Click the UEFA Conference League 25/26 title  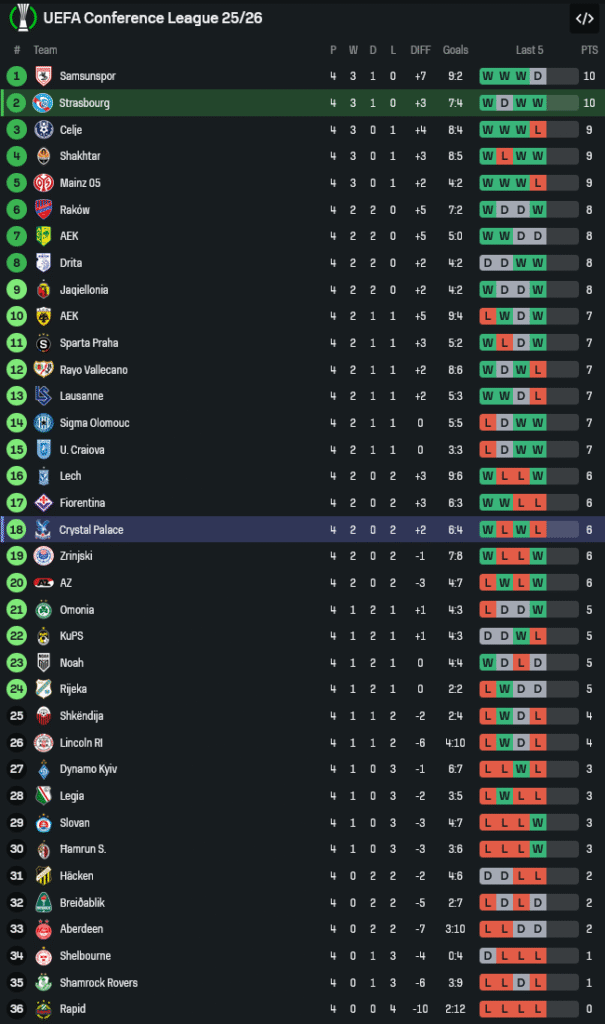(153, 18)
